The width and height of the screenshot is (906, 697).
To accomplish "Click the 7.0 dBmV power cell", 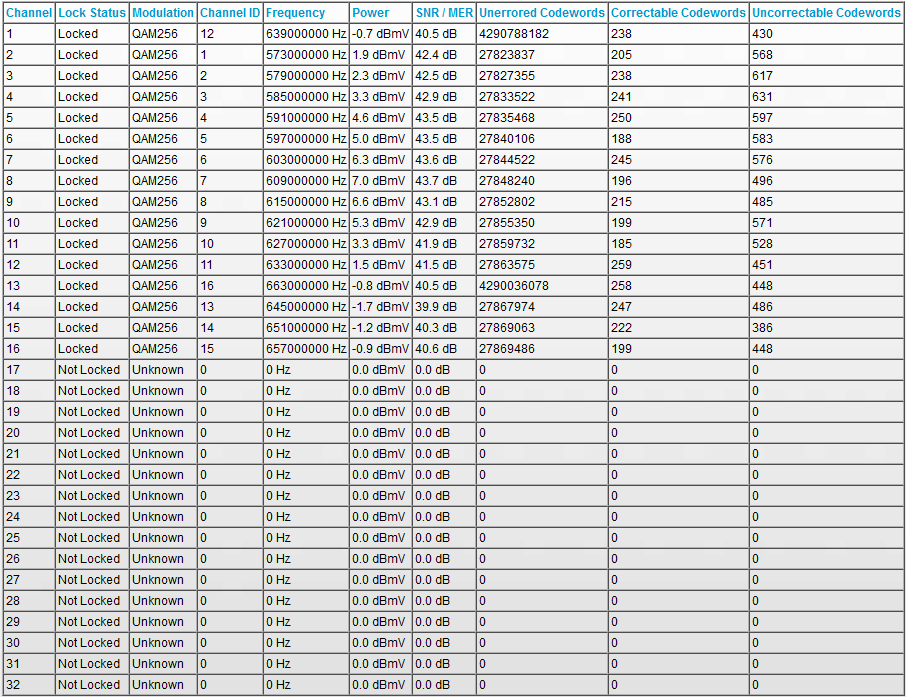I will [x=378, y=181].
